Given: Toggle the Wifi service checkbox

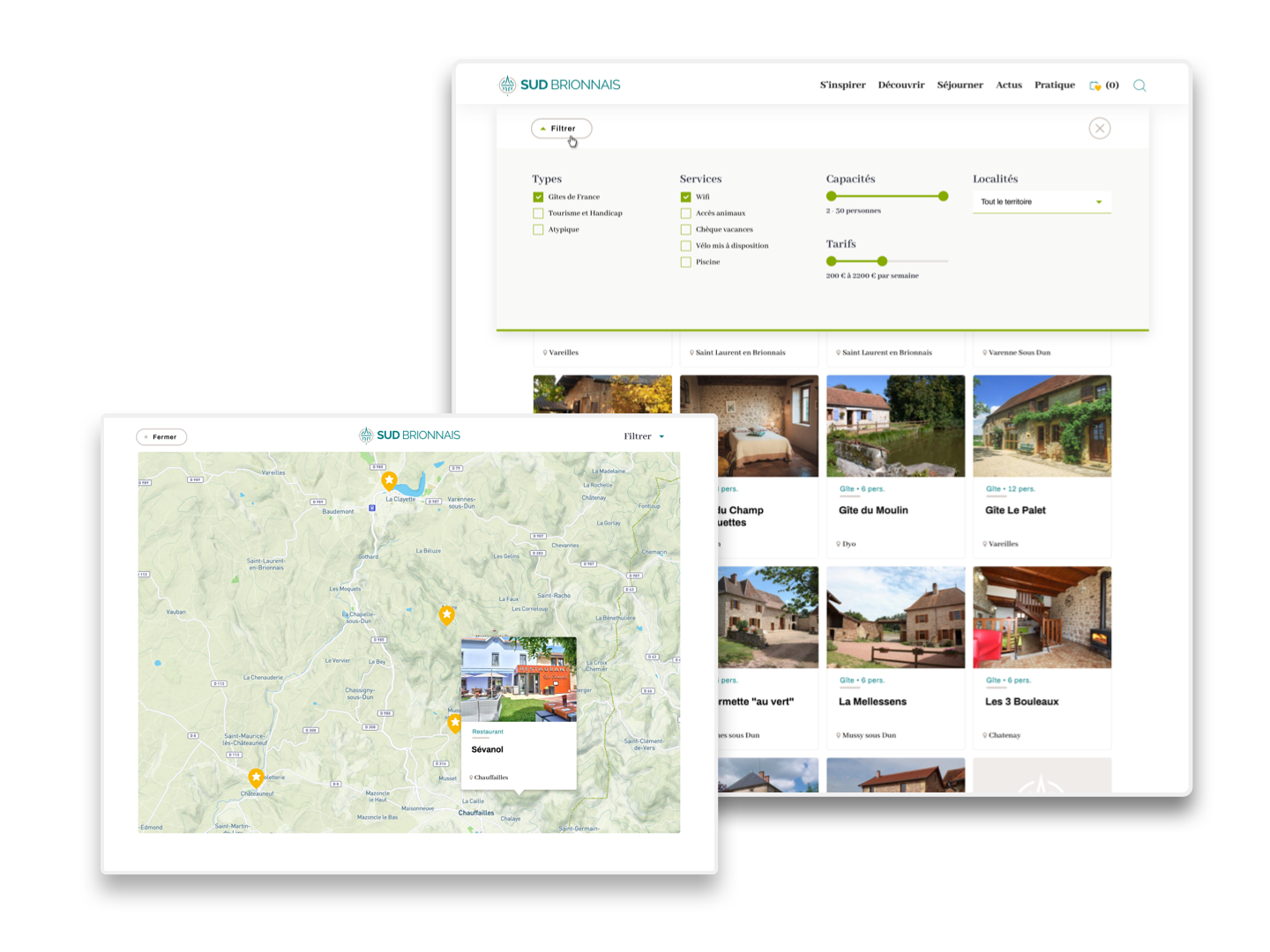Looking at the screenshot, I should (x=685, y=197).
